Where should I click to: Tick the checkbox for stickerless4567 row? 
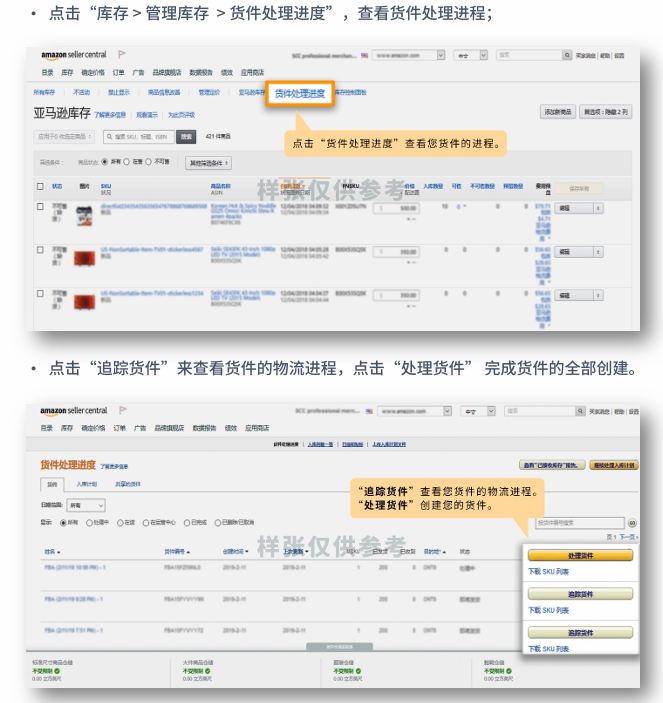point(40,250)
